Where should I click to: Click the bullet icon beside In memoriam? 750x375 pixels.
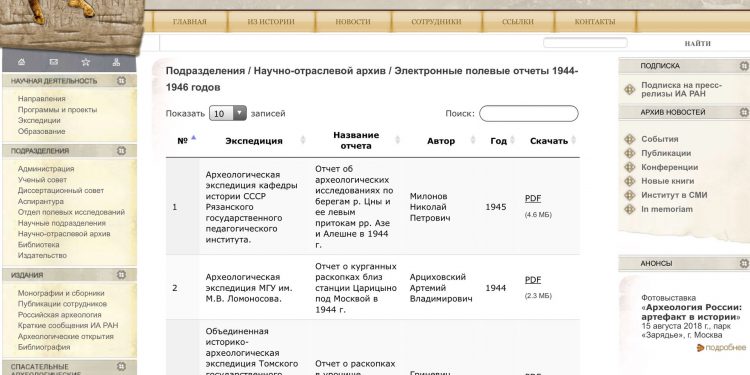(x=630, y=209)
